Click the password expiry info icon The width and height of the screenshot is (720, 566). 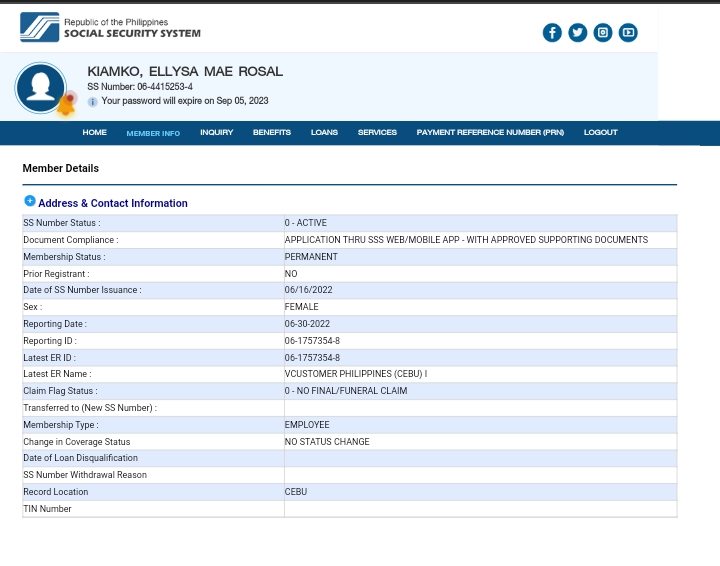point(92,102)
